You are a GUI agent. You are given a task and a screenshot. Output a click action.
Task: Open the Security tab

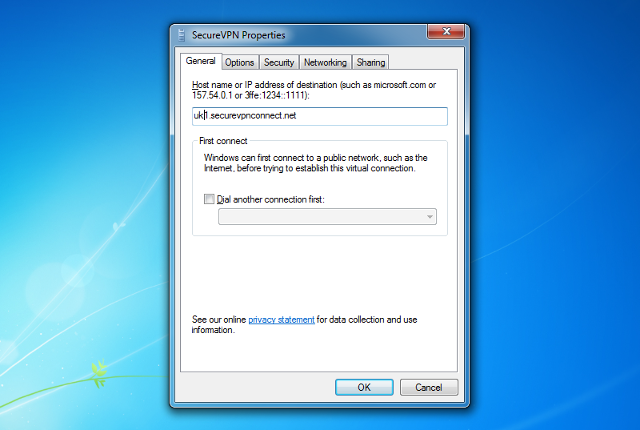coord(279,62)
